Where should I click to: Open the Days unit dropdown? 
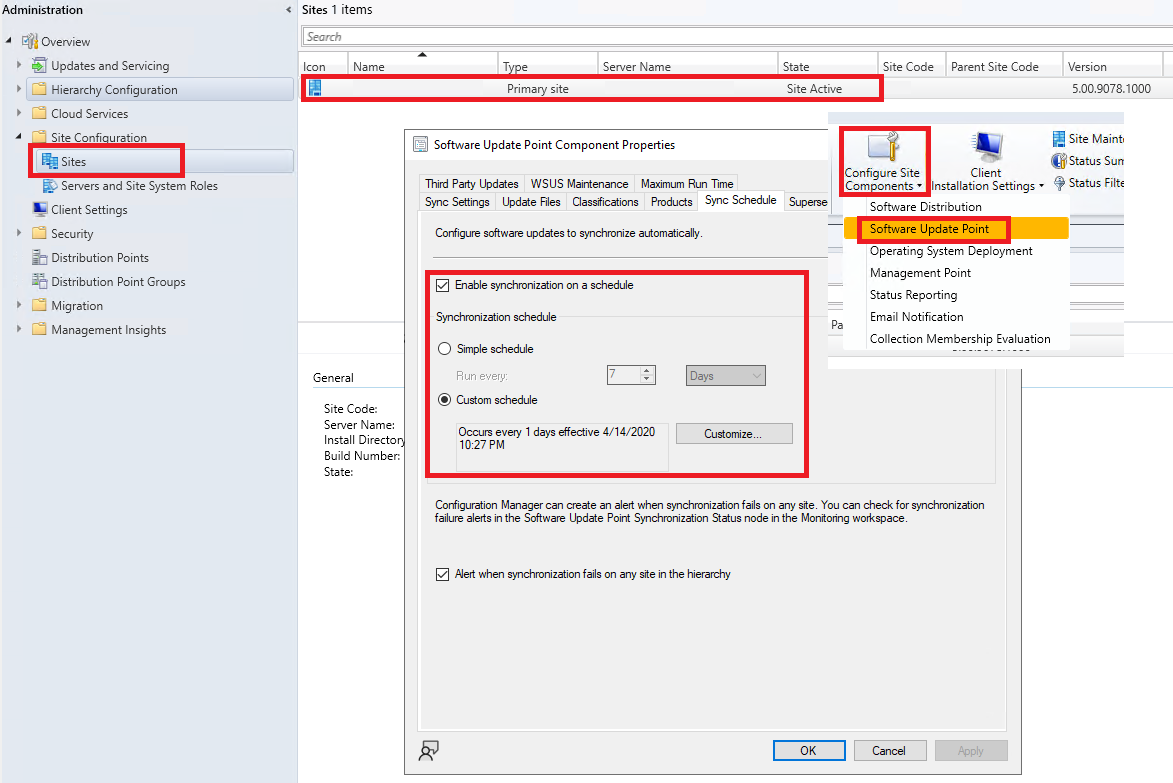[x=726, y=376]
